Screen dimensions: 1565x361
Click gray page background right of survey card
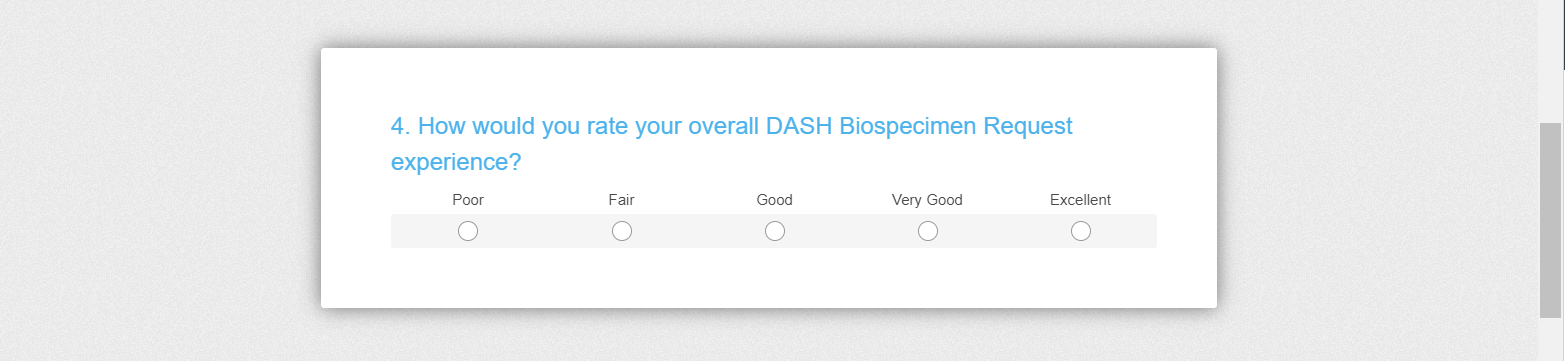pos(1376,180)
